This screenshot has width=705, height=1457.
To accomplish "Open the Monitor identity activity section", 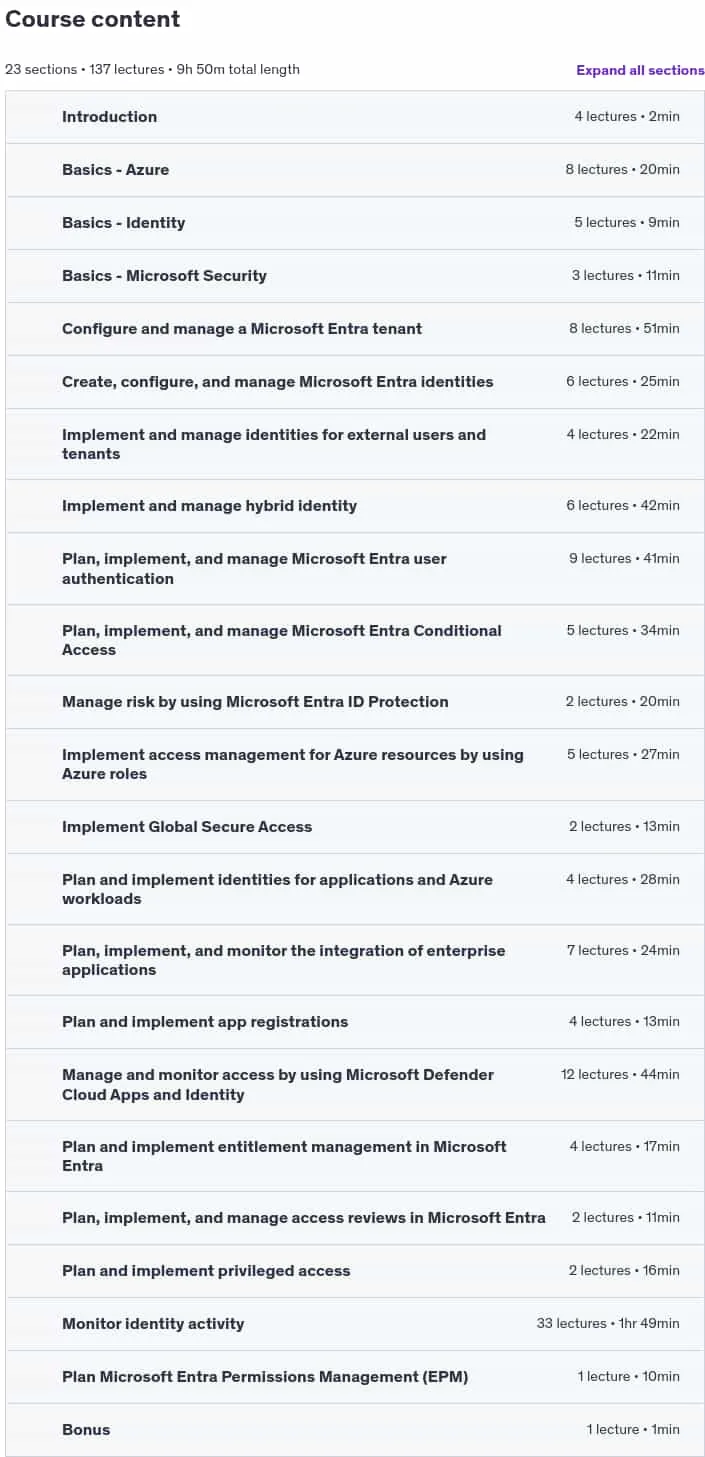I will point(355,1324).
